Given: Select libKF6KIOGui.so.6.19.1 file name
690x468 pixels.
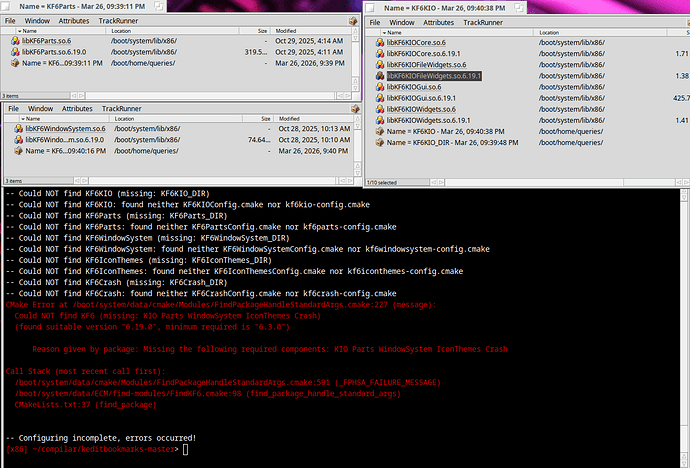Looking at the screenshot, I should (x=421, y=98).
